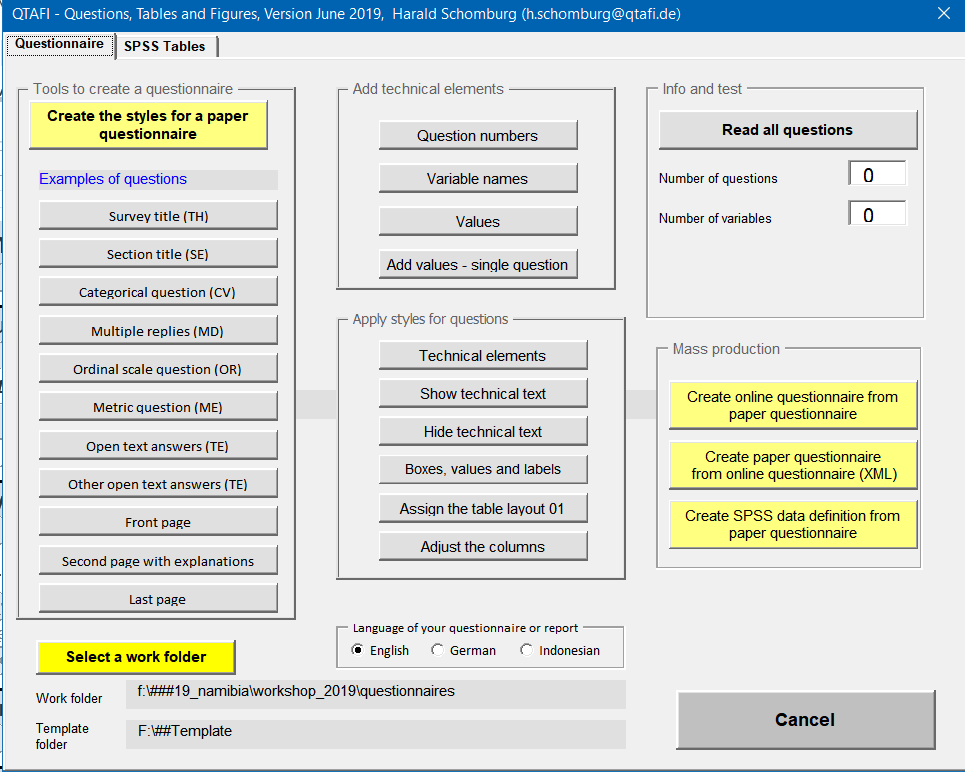Image resolution: width=965 pixels, height=772 pixels.
Task: Close the QTAFI dialog window
Action: point(943,14)
